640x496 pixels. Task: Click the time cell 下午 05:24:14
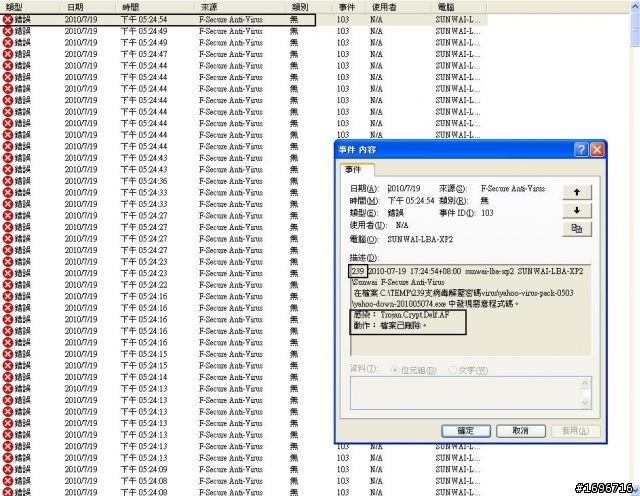(x=144, y=377)
